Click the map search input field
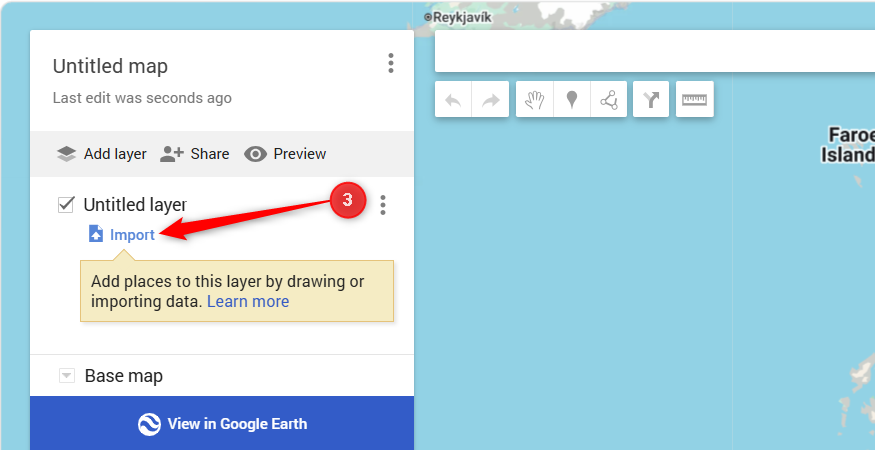 655,51
